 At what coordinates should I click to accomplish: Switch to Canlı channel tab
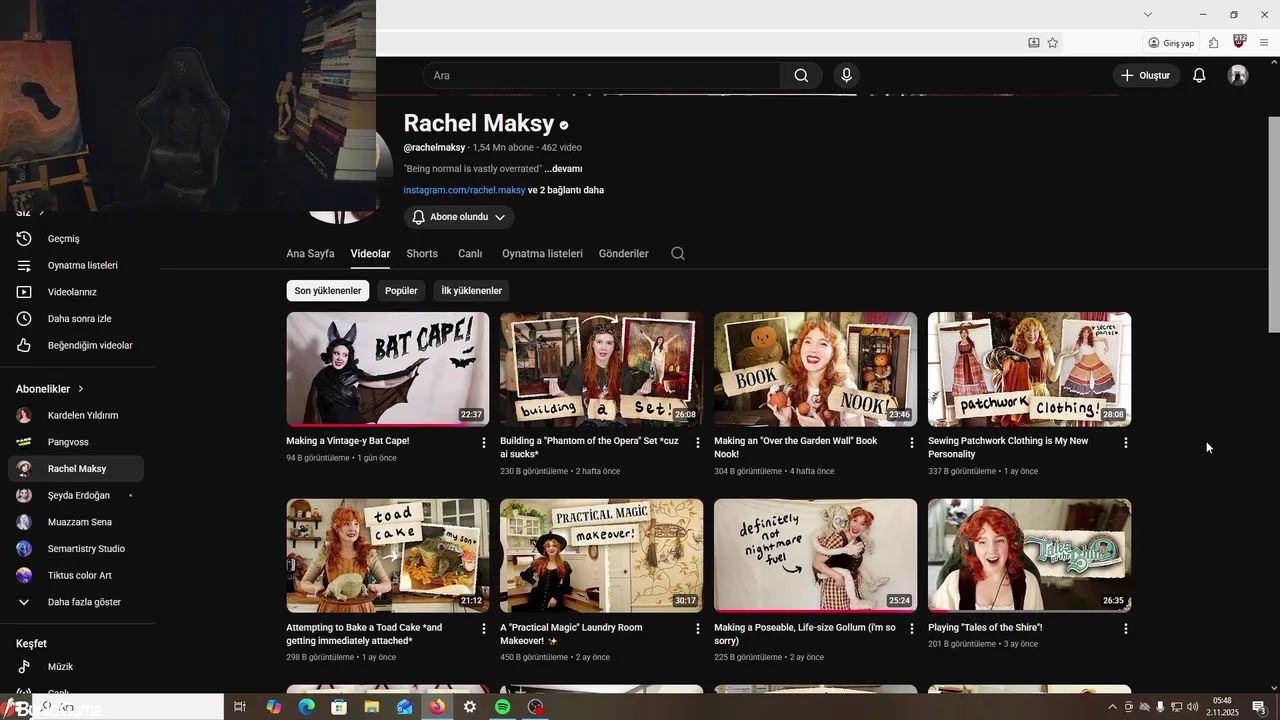470,254
